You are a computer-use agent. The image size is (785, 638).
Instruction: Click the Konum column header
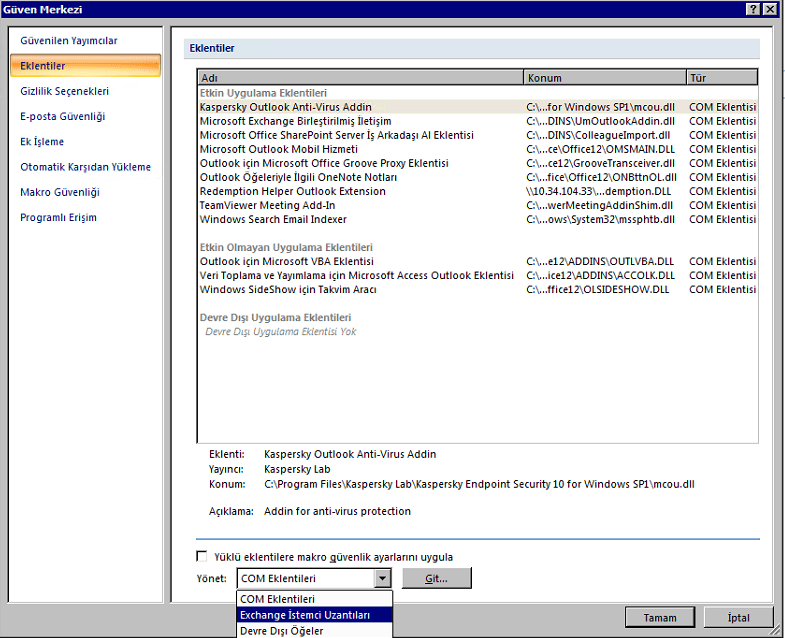605,78
